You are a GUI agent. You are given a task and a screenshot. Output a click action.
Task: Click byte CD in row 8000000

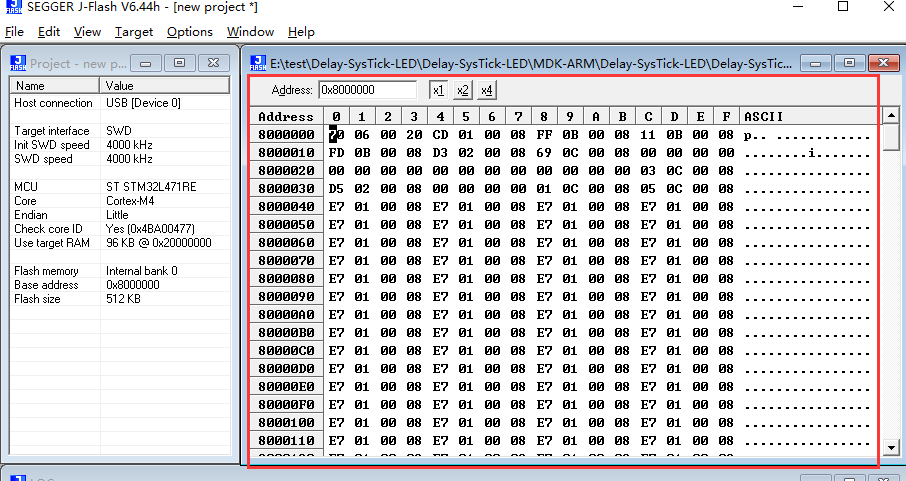pos(440,135)
